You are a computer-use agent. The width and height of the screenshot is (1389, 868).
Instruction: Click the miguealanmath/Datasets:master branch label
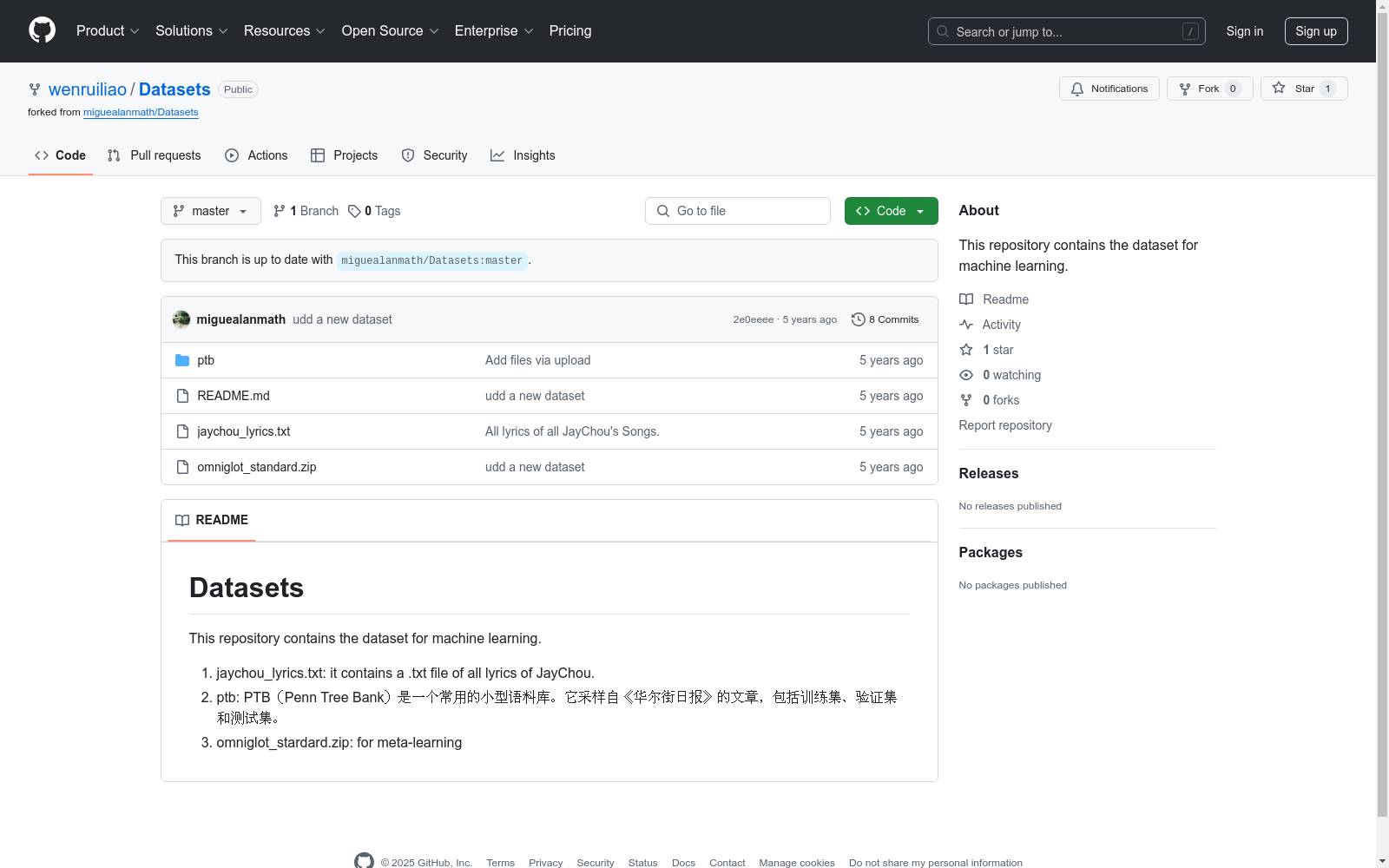coord(432,260)
